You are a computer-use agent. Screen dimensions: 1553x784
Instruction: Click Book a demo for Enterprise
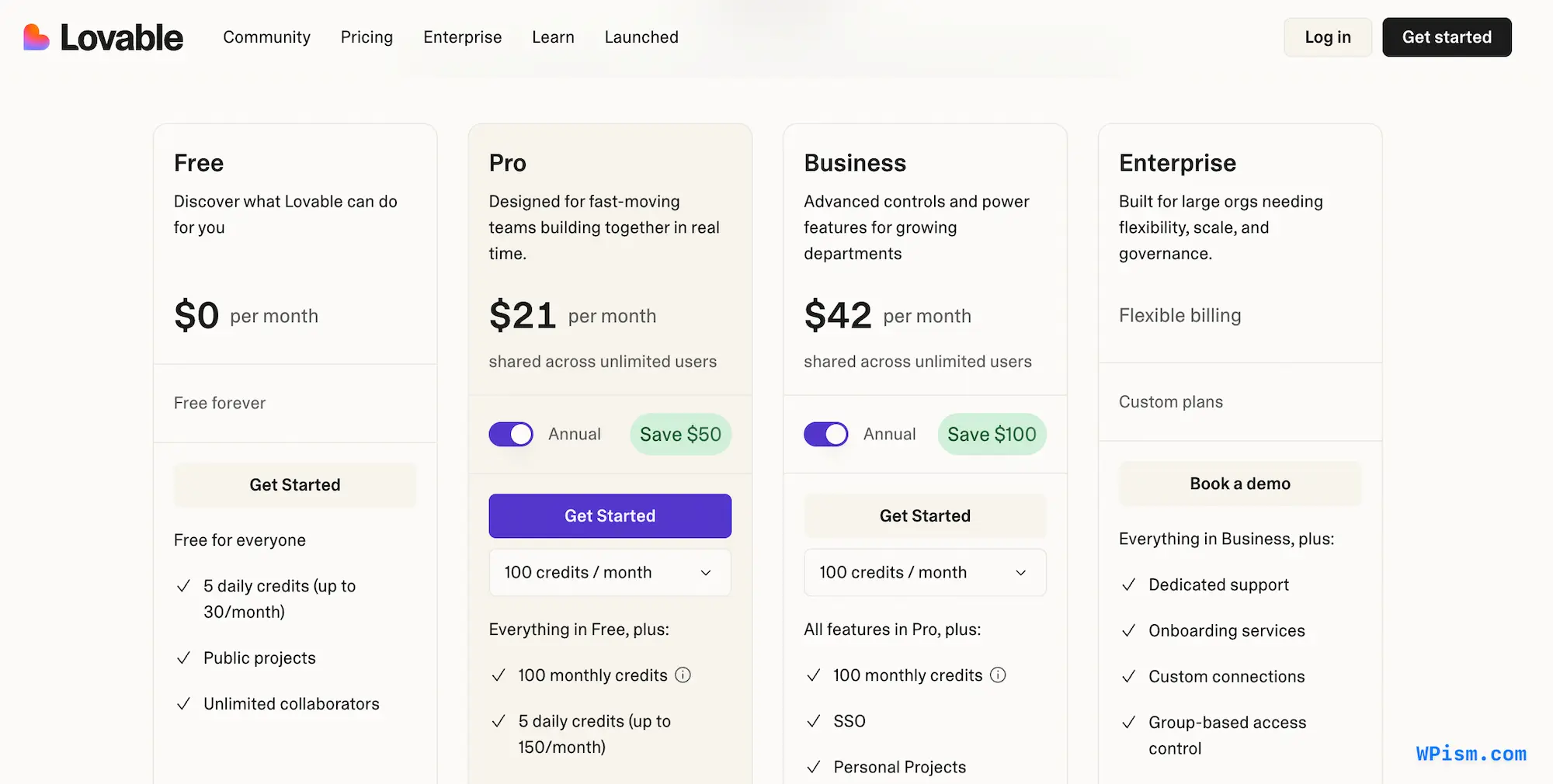(1239, 483)
